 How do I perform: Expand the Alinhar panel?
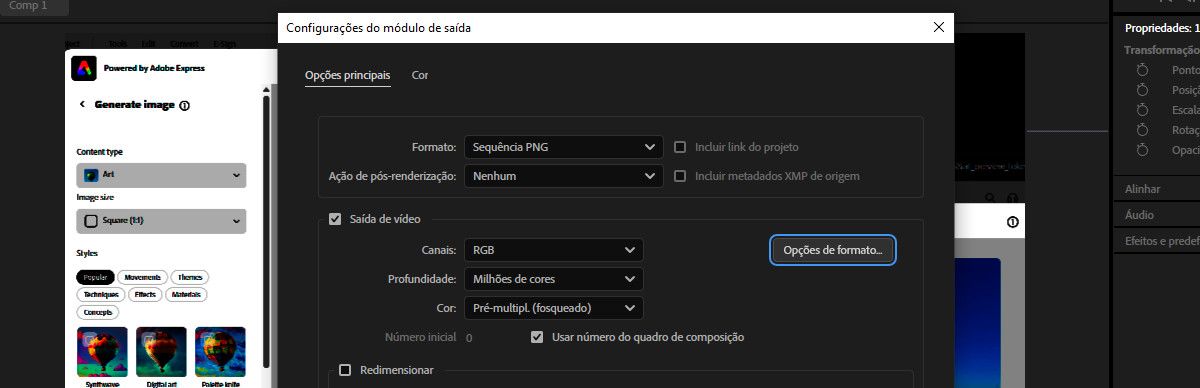[1156, 189]
